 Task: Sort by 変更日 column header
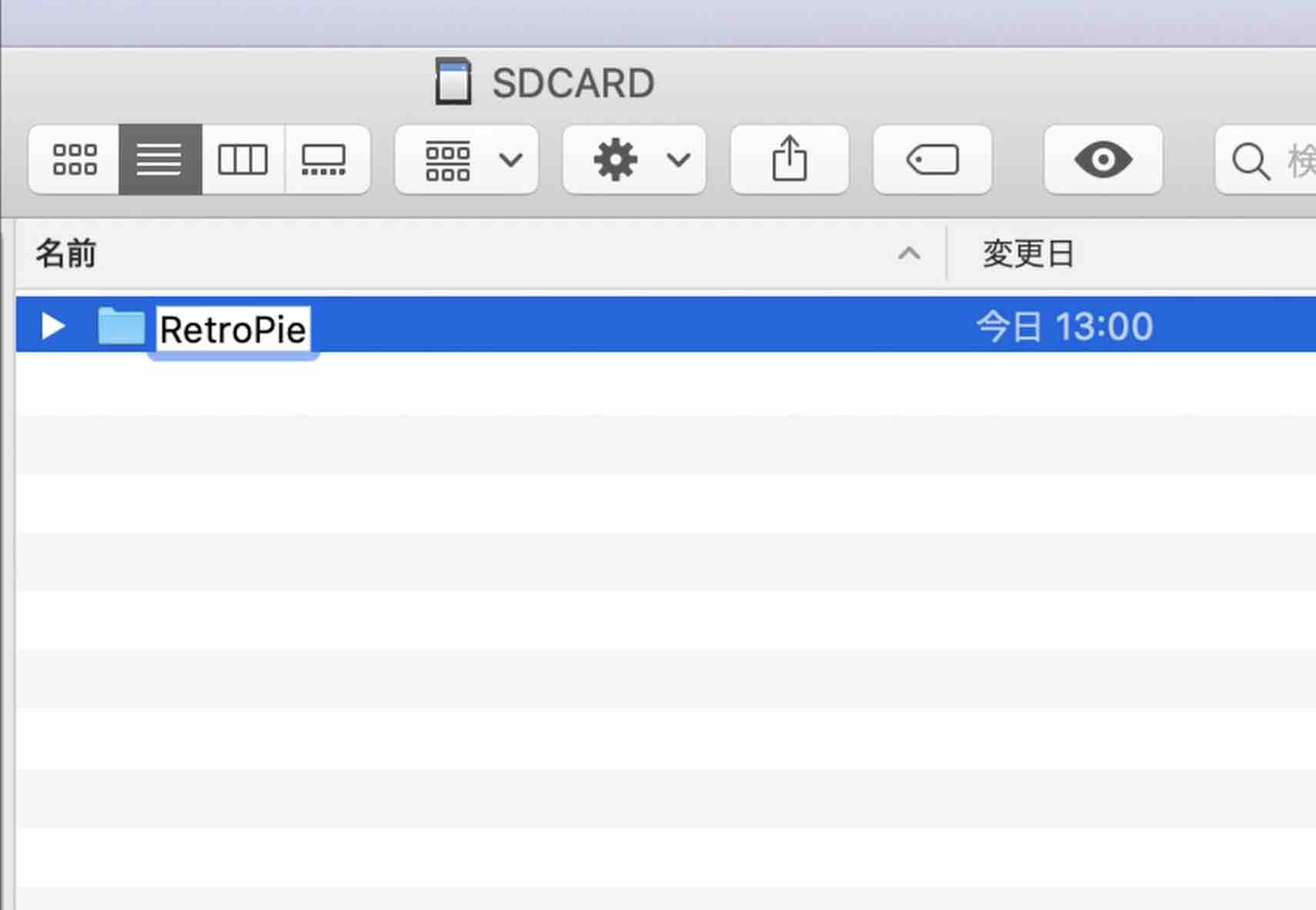[1131, 254]
